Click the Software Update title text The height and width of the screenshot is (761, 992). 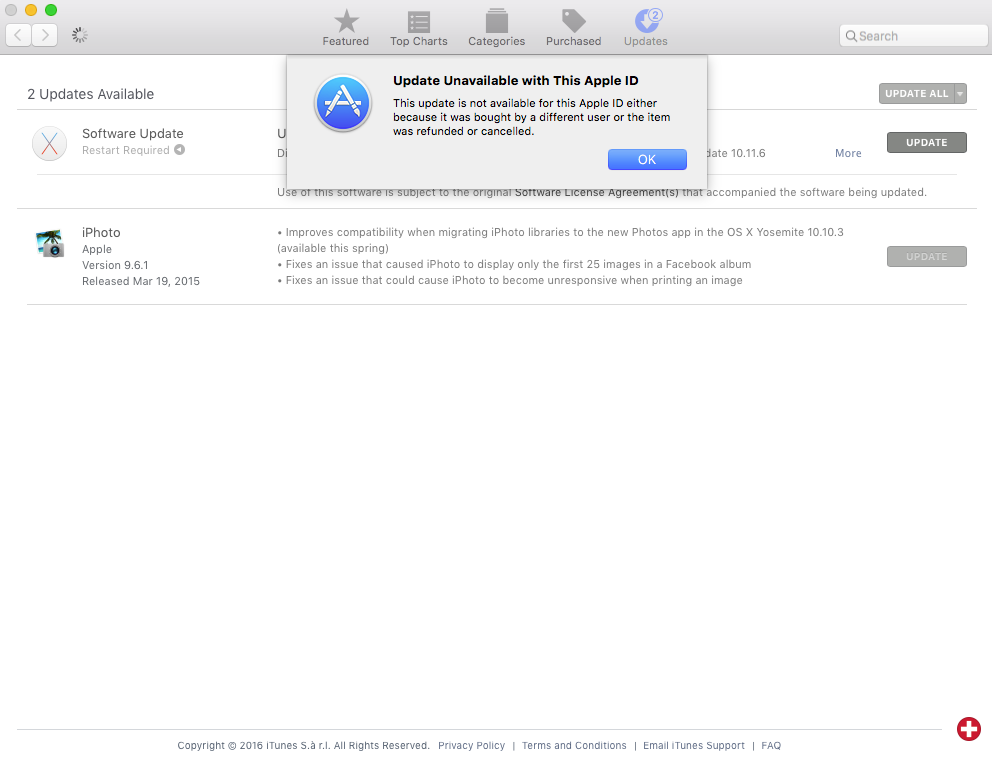click(x=133, y=133)
